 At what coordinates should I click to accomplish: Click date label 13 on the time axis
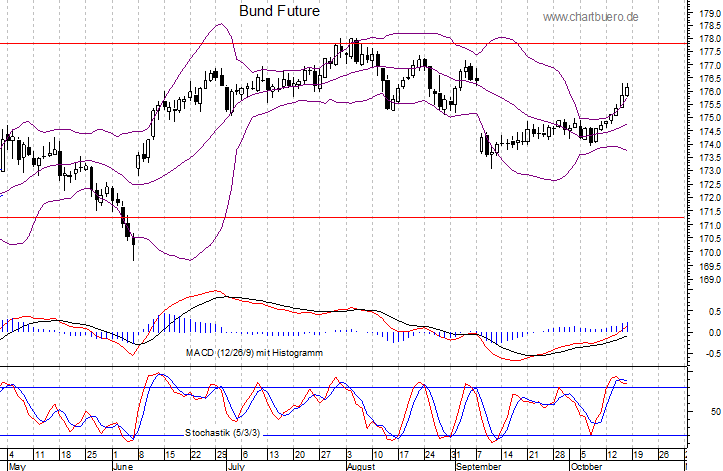(274, 455)
